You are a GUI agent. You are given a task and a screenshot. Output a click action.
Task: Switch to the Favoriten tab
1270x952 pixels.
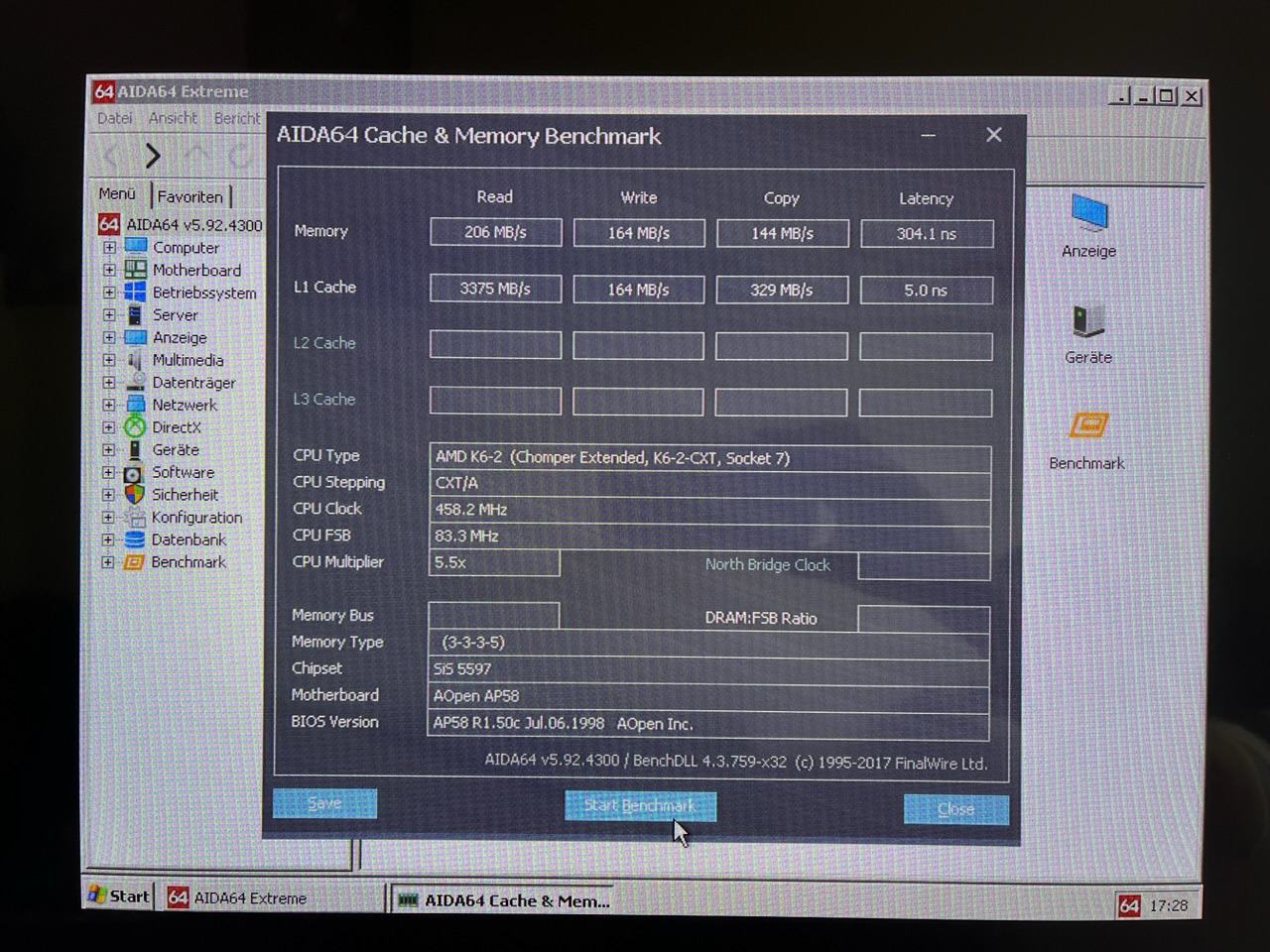190,196
